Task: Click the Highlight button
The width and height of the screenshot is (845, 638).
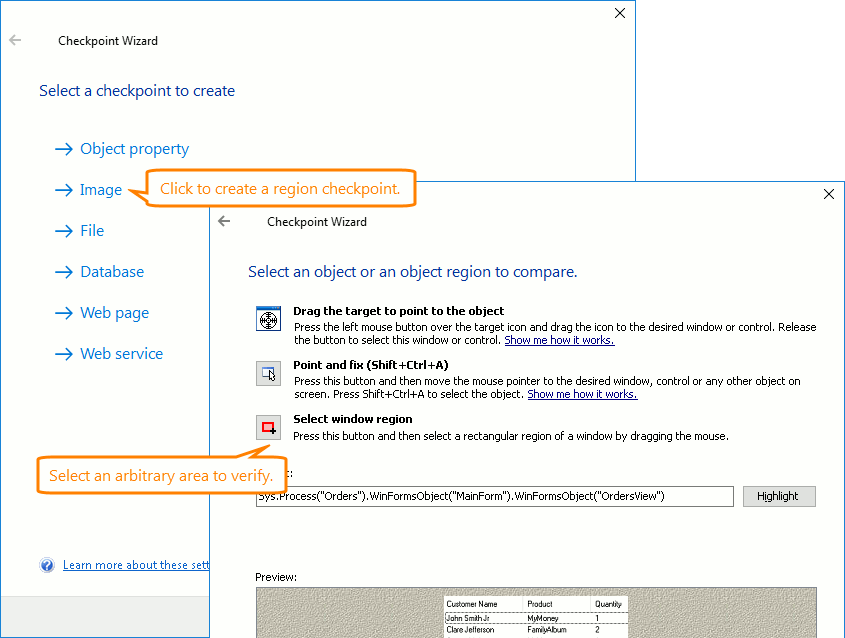Action: point(779,496)
